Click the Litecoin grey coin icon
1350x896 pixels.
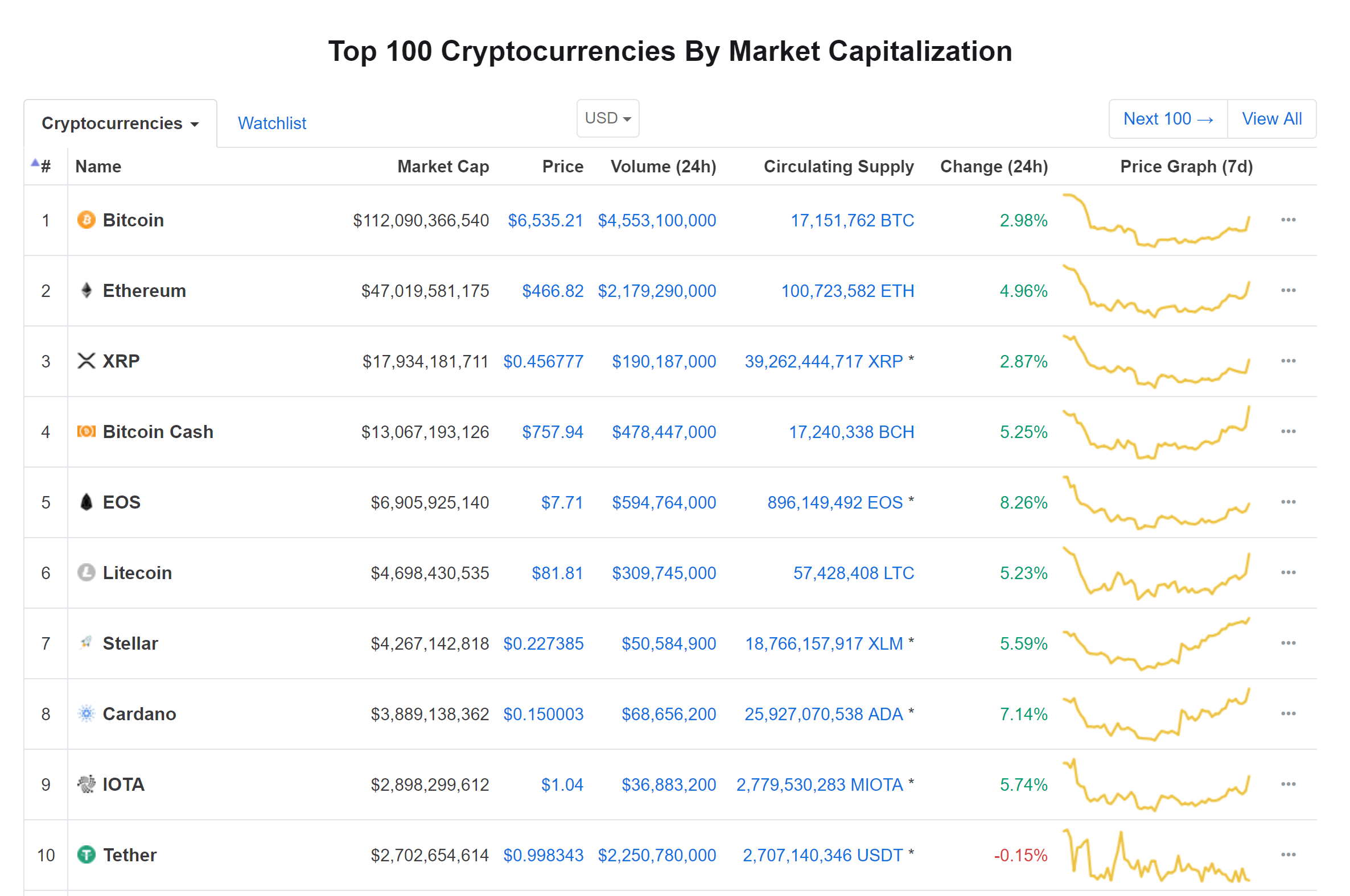coord(87,572)
